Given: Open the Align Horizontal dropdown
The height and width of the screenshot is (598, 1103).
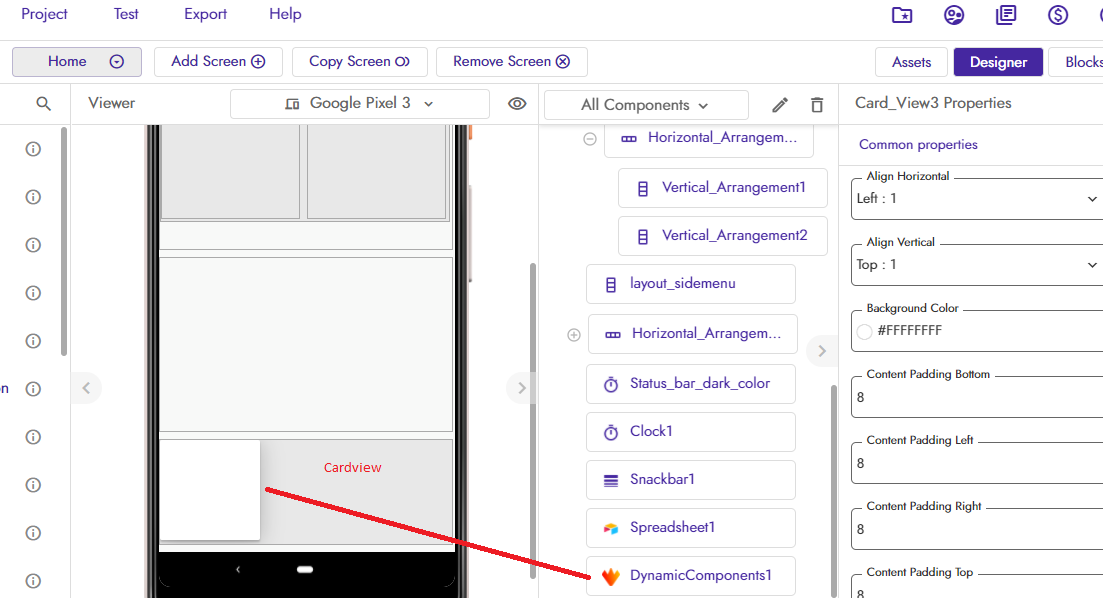Looking at the screenshot, I should tap(976, 199).
